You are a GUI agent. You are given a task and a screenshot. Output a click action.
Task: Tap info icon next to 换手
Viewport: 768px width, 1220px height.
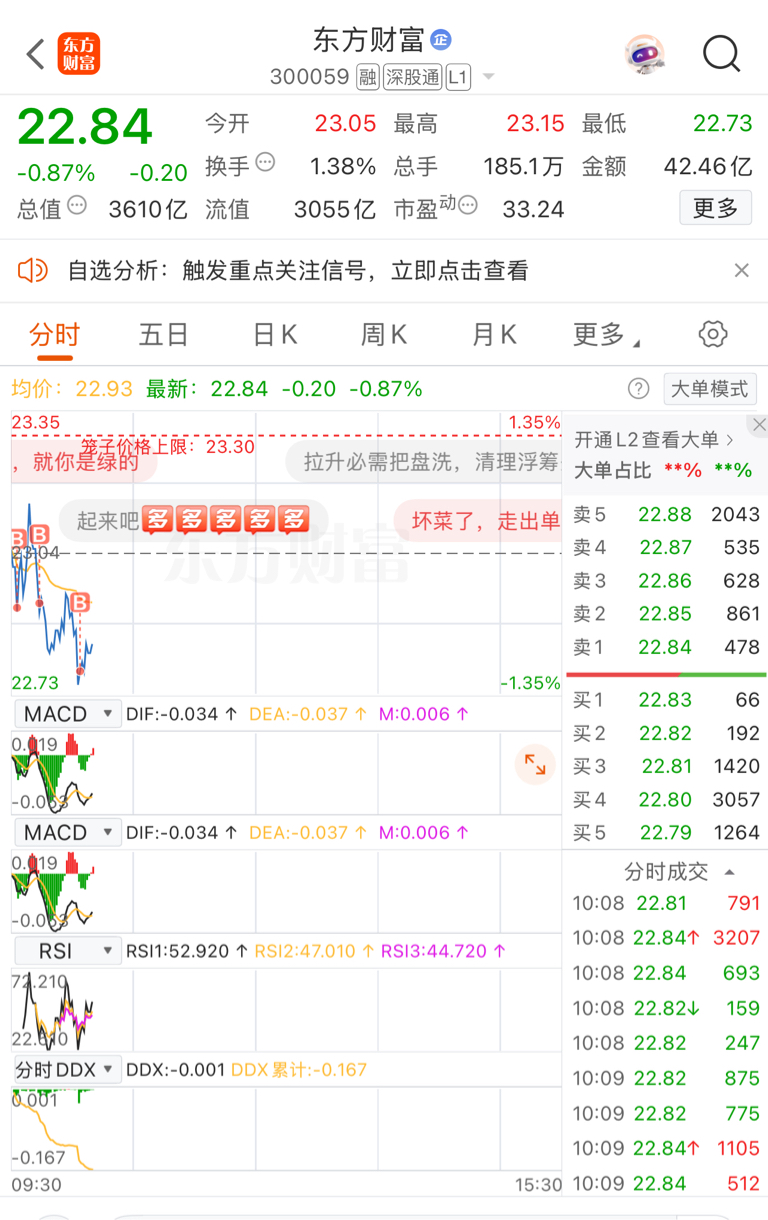point(265,162)
